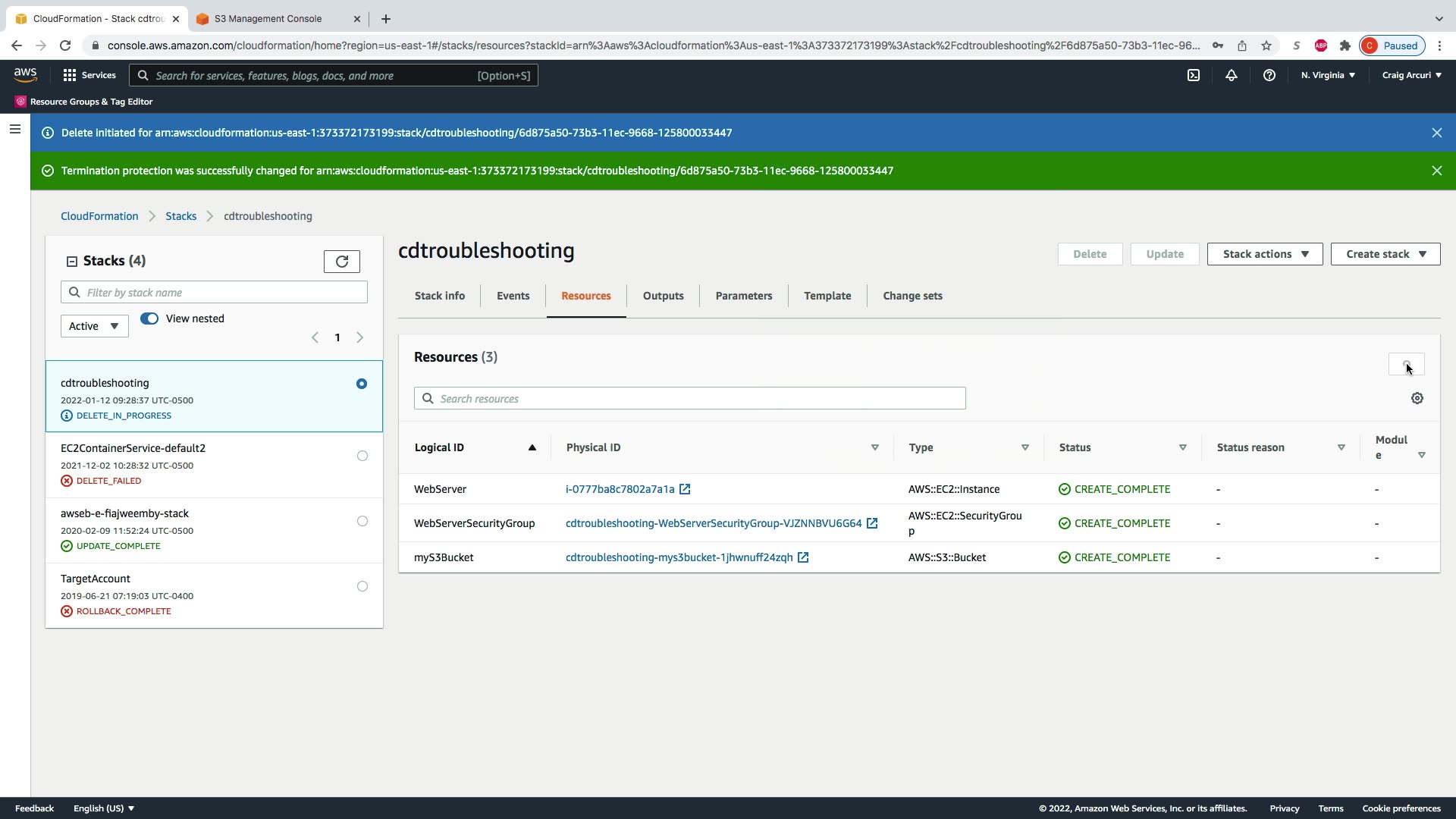Open the Active stack filter dropdown

94,326
